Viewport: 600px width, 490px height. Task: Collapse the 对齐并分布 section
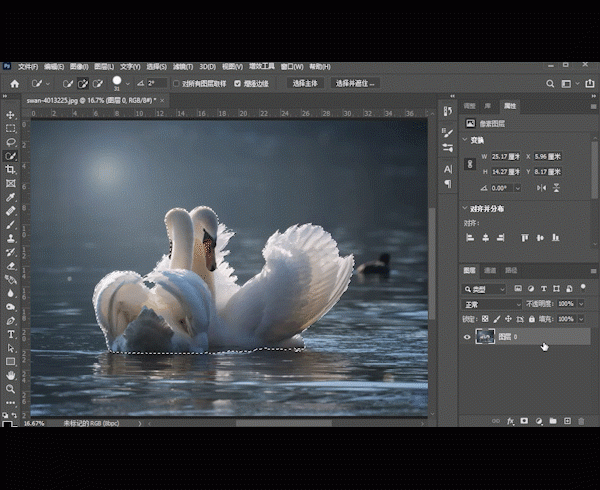(x=465, y=208)
